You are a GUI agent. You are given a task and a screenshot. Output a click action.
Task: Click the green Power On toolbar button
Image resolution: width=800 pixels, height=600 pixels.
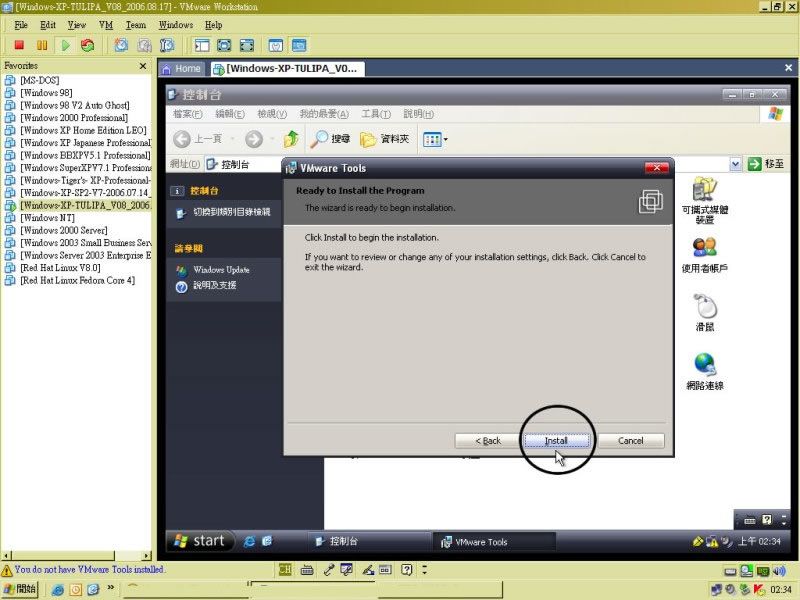pos(65,45)
